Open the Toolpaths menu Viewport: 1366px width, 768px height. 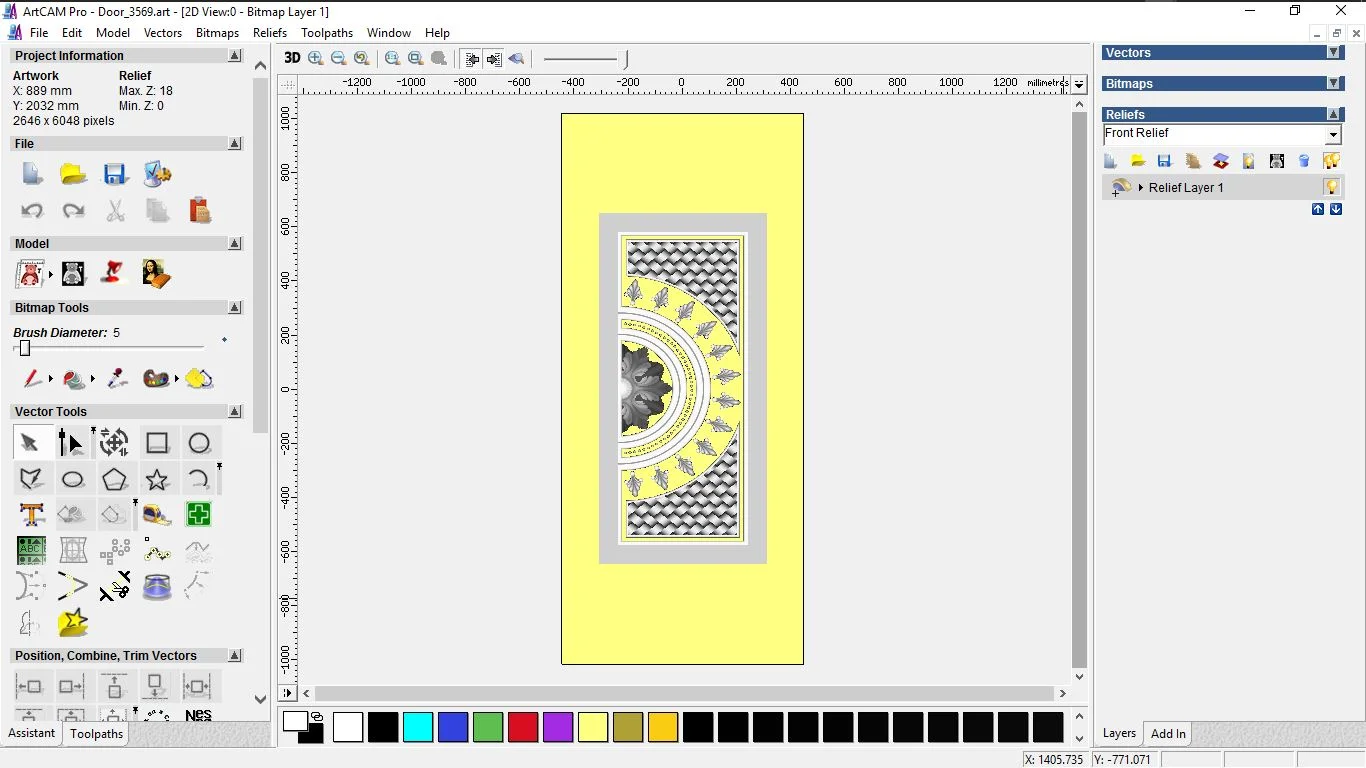327,33
